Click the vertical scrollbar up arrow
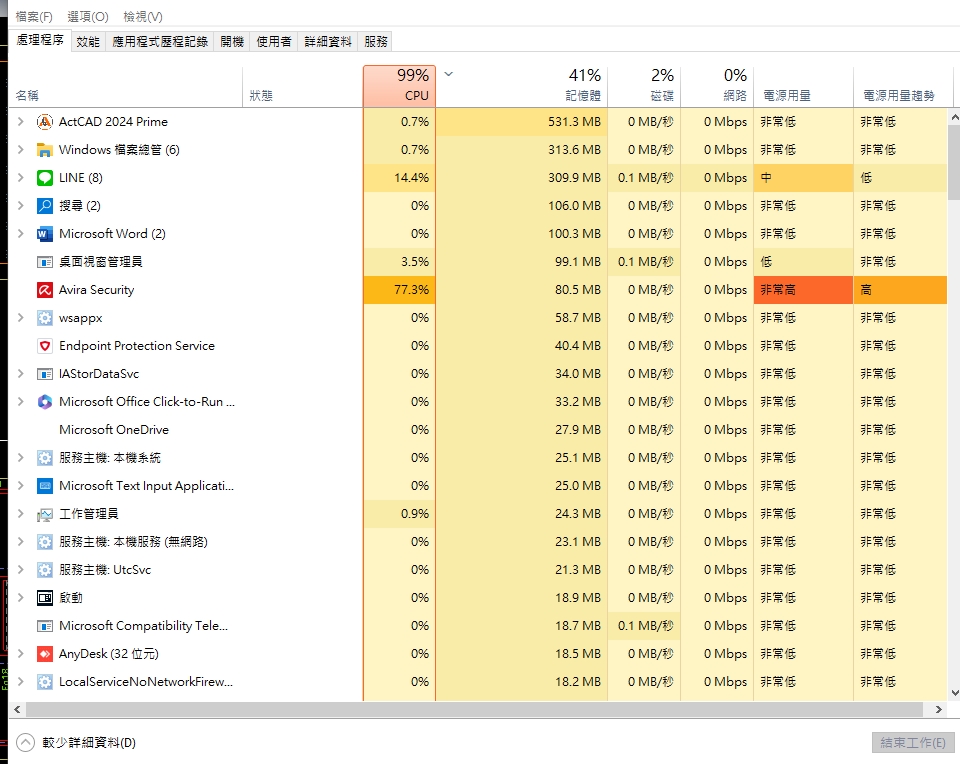The height and width of the screenshot is (764, 960). pos(954,116)
